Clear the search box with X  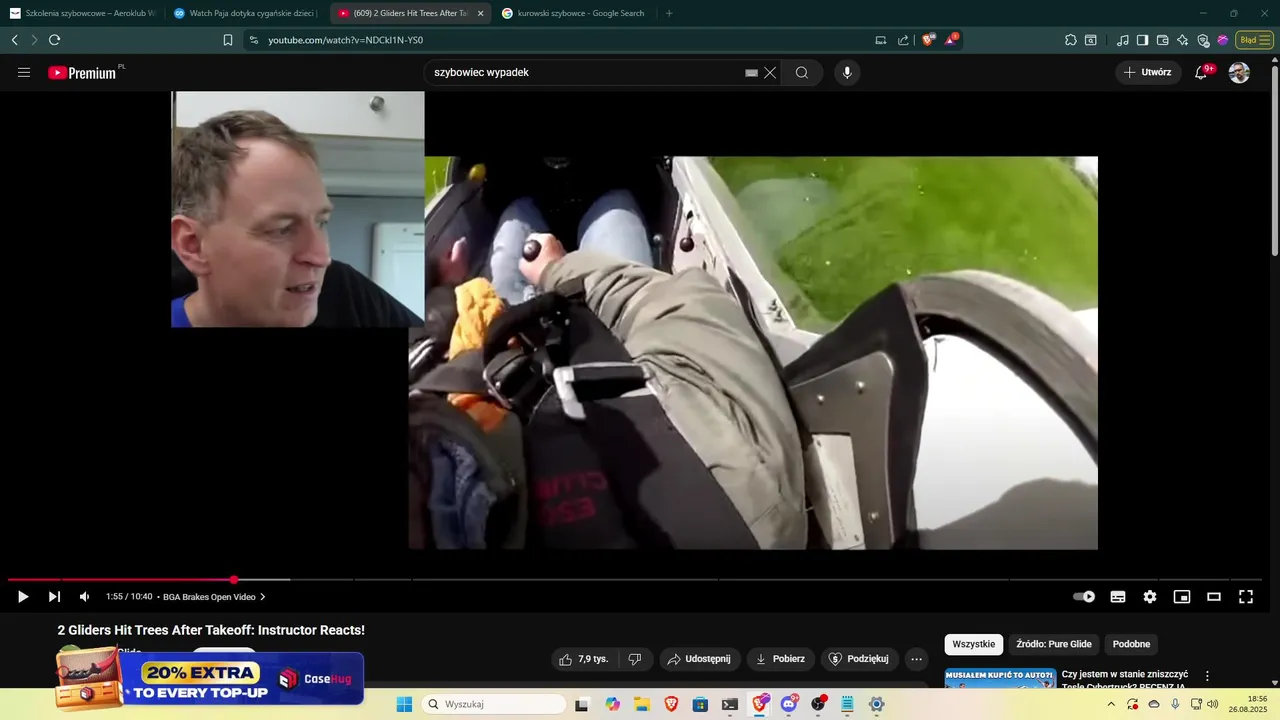point(770,72)
